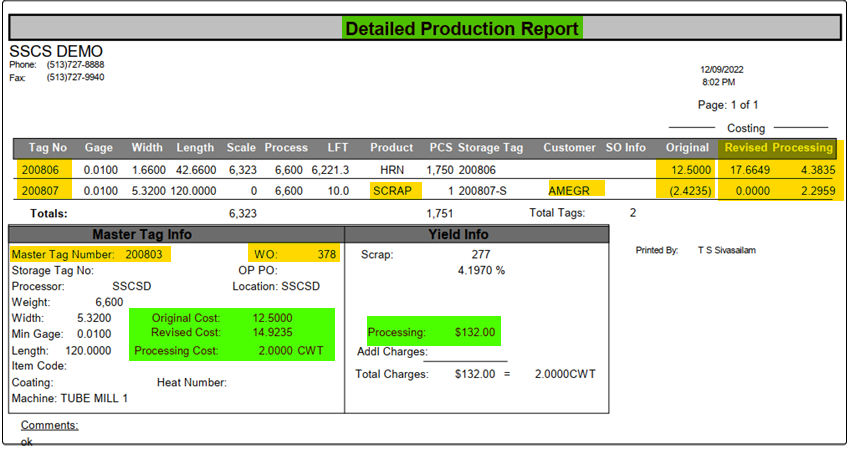Click the Customer column header
The width and height of the screenshot is (850, 449).
pos(569,147)
